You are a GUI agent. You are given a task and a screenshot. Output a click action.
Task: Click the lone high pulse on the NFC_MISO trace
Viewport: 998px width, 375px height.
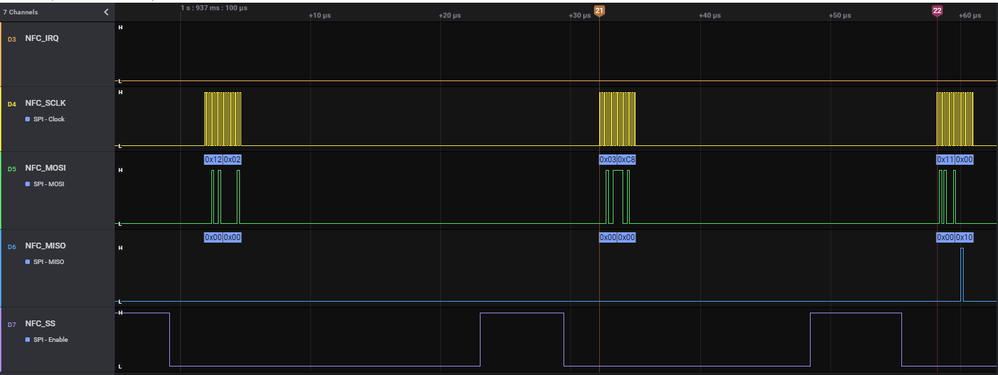[x=962, y=274]
